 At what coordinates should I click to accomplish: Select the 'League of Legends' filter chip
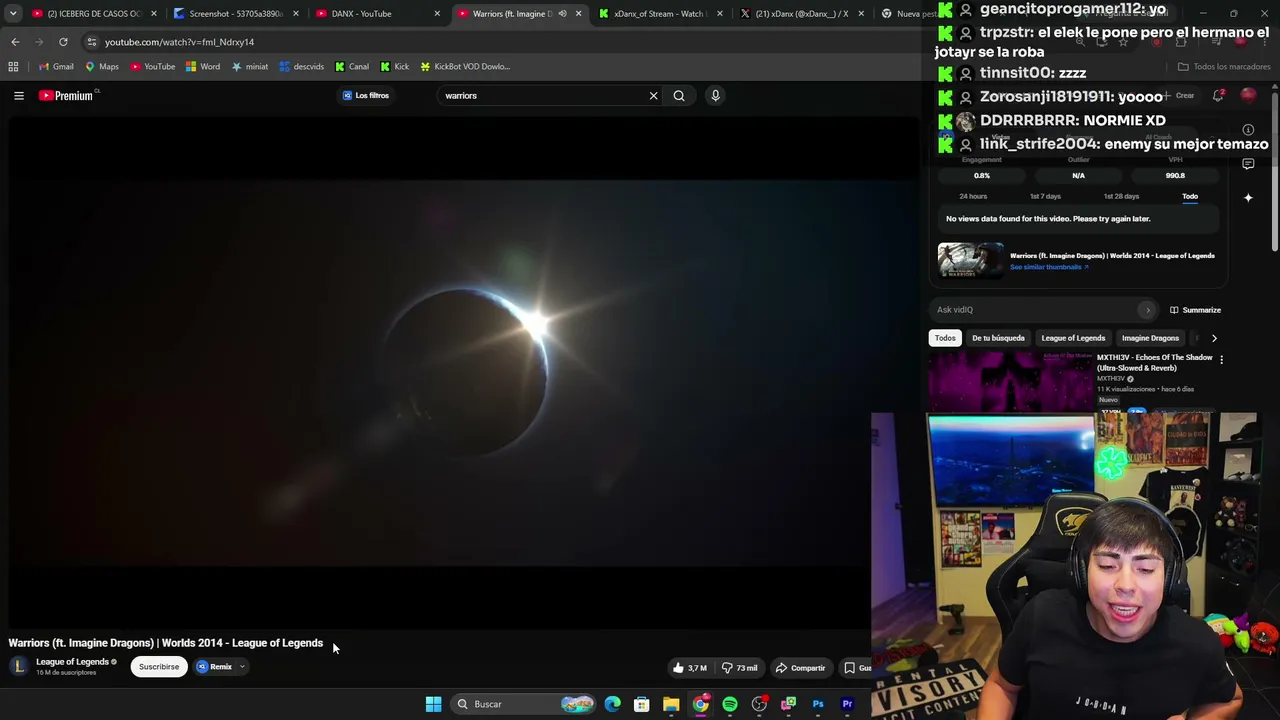[1073, 338]
